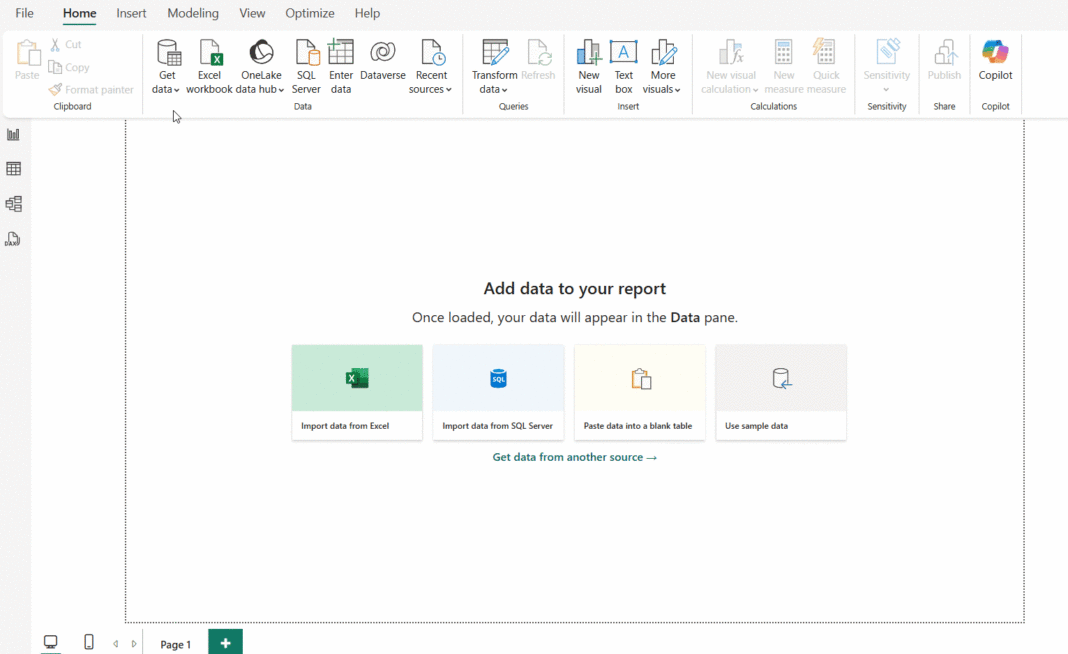Click the Enter data icon
The width and height of the screenshot is (1068, 654).
point(341,54)
